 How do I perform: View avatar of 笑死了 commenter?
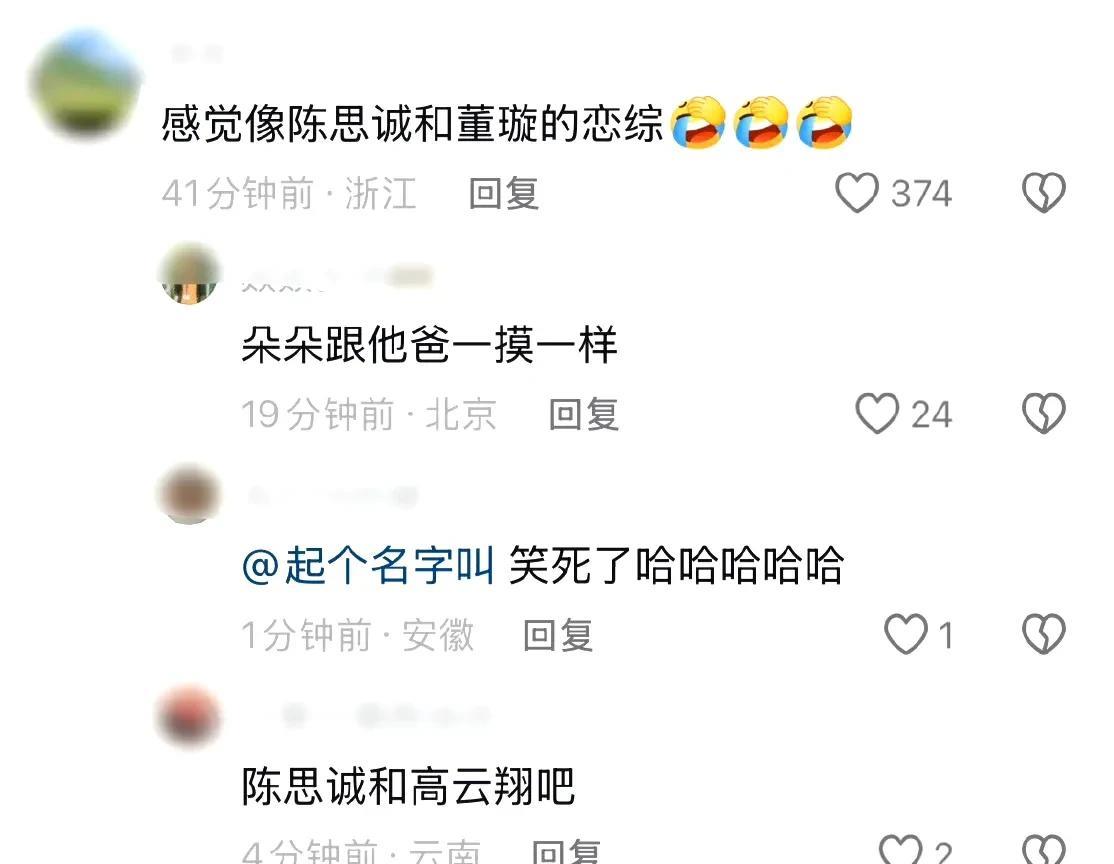coord(189,494)
